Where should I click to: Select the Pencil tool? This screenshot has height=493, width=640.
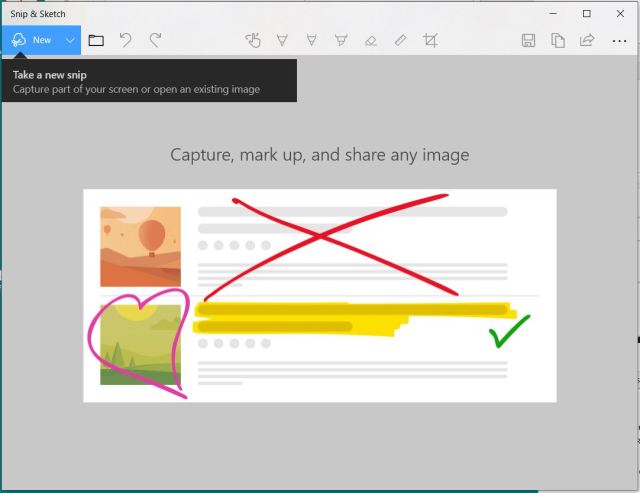click(312, 40)
